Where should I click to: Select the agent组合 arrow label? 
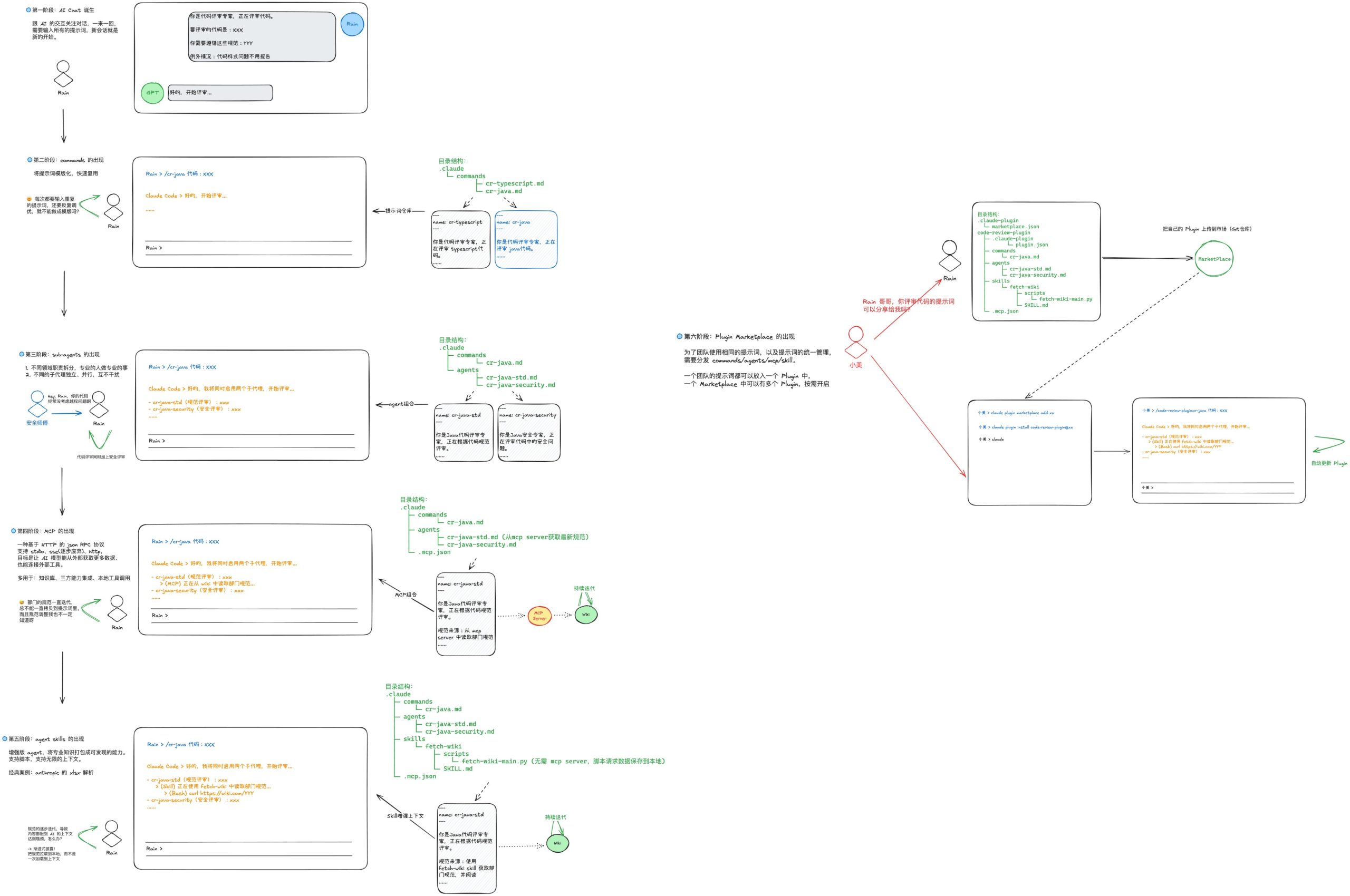pyautogui.click(x=401, y=404)
